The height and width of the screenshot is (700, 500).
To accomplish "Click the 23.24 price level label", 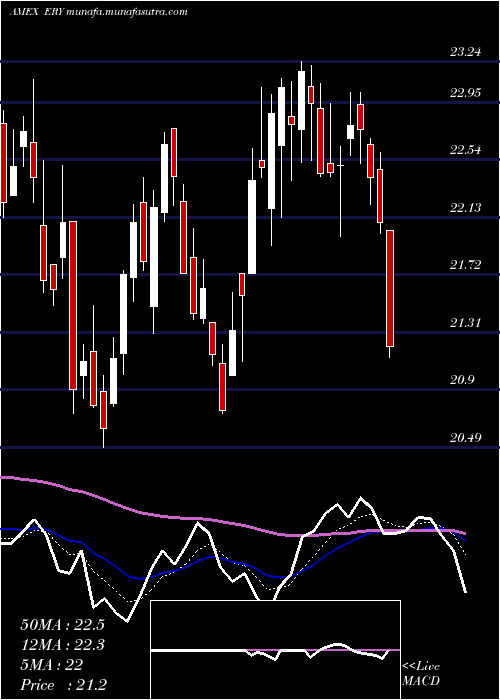I will pos(465,52).
